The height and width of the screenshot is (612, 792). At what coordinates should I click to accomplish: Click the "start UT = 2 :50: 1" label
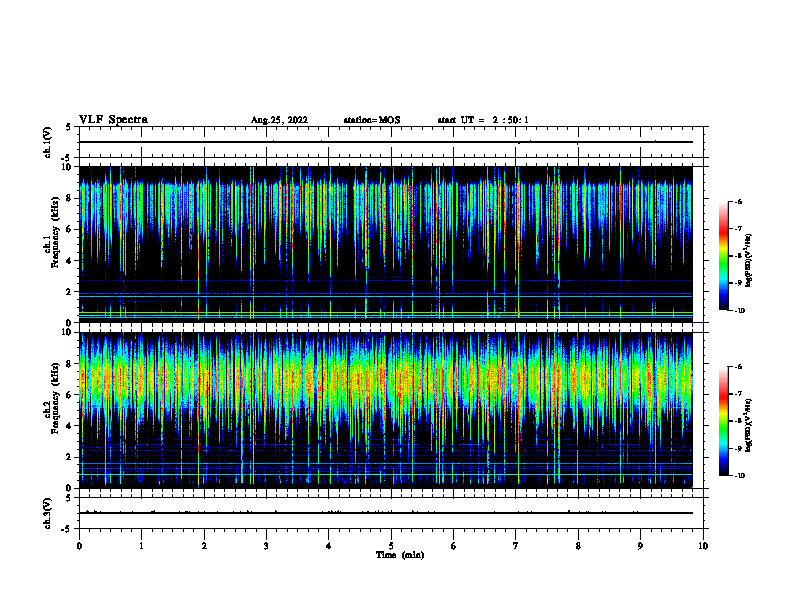(x=483, y=120)
